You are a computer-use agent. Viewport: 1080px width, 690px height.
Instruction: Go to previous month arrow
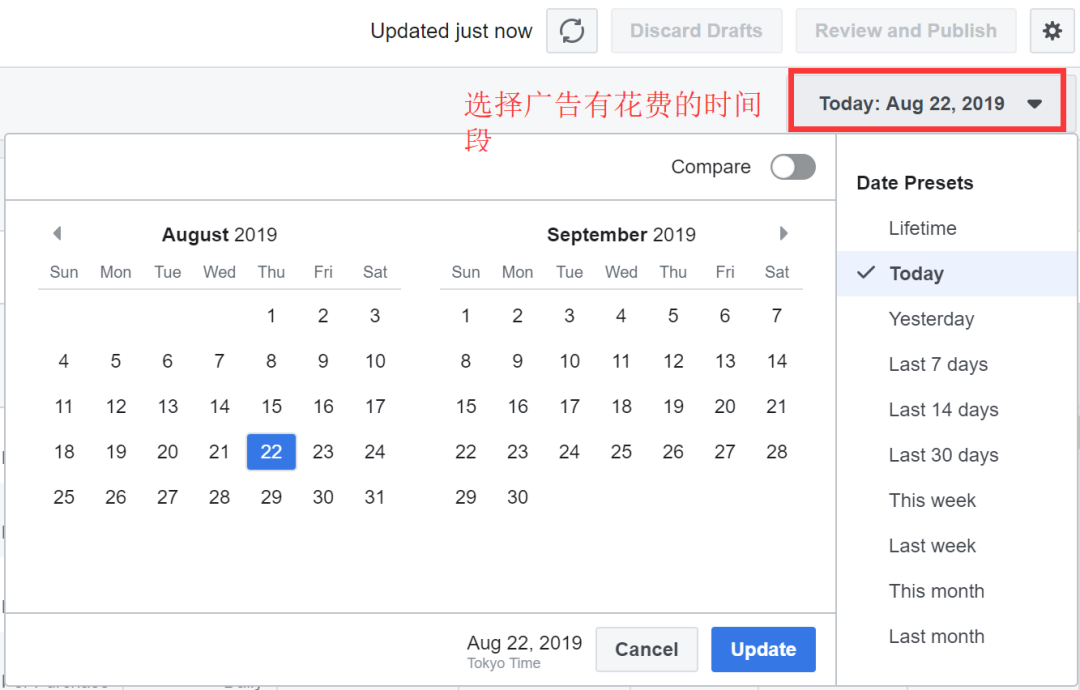point(57,234)
